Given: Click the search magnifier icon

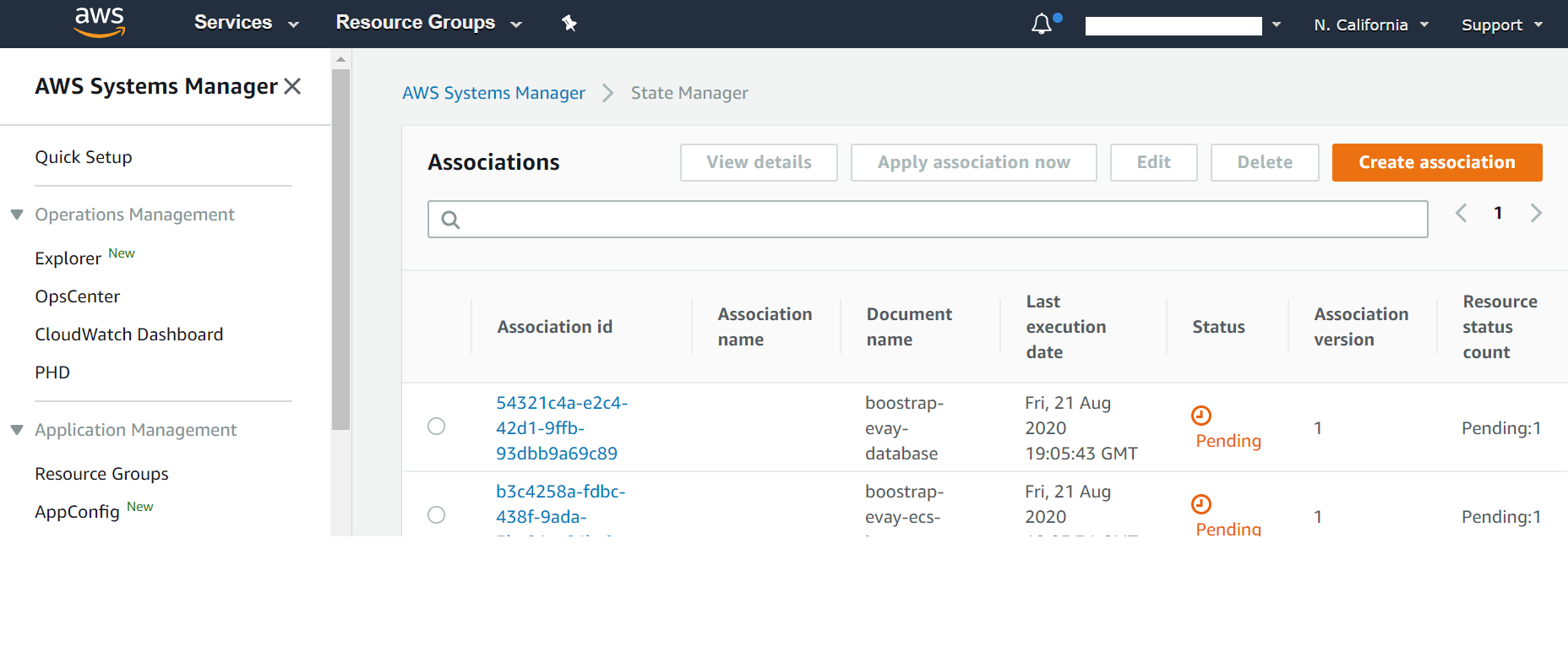Looking at the screenshot, I should 450,220.
